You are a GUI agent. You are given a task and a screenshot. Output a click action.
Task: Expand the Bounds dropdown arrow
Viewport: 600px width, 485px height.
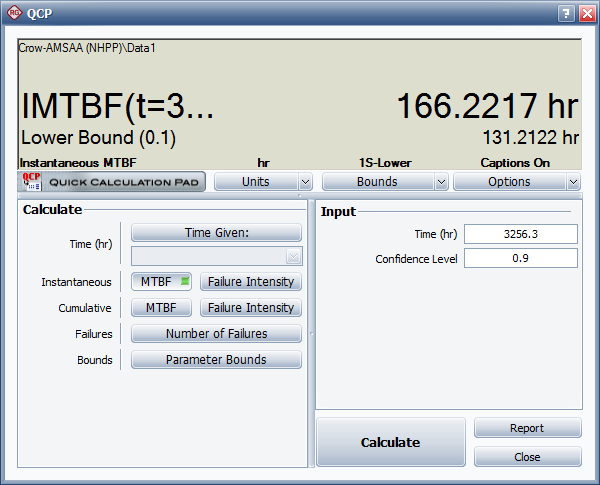coord(441,182)
